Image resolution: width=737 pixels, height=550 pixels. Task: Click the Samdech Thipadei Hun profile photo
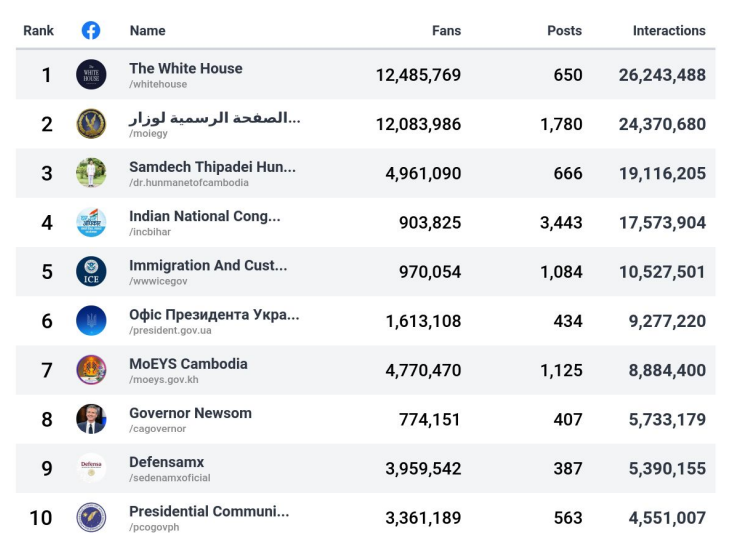coord(91,173)
